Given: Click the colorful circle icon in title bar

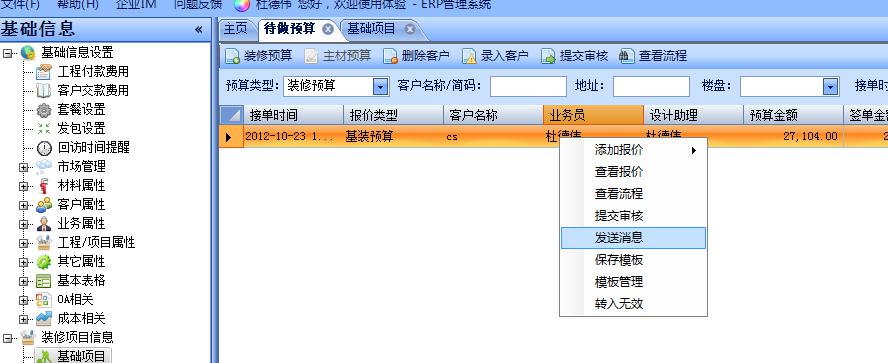Looking at the screenshot, I should [241, 5].
